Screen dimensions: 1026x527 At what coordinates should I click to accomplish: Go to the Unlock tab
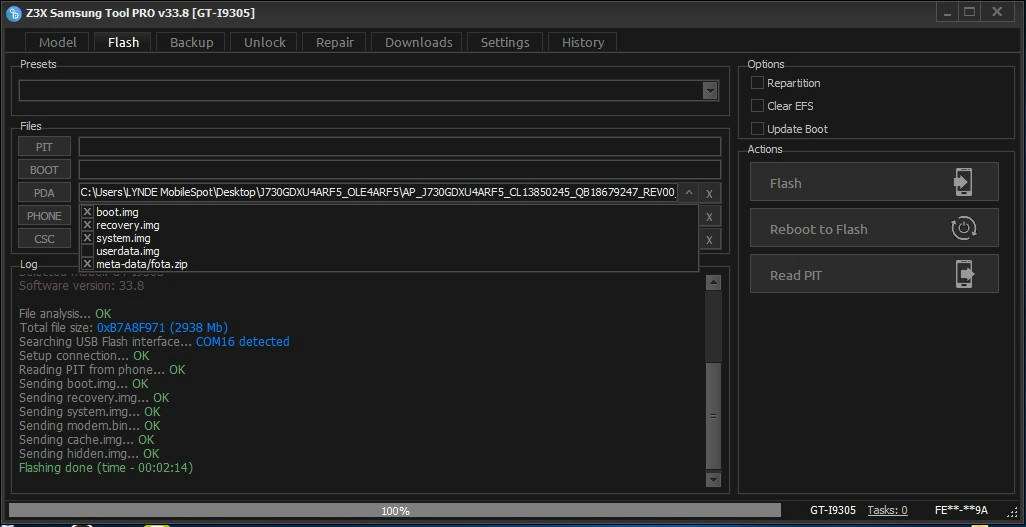(x=264, y=43)
